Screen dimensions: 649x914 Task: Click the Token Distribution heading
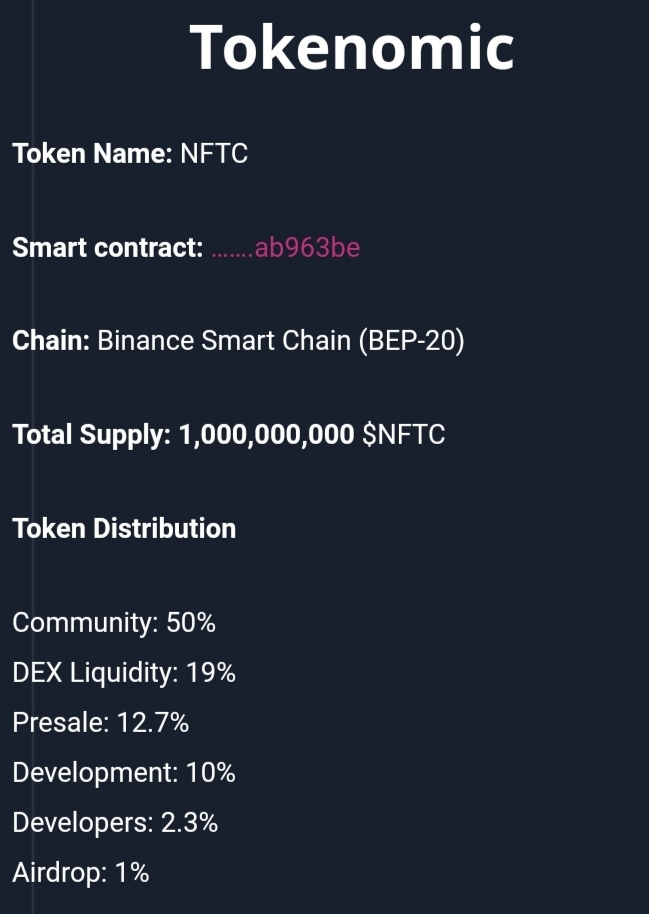tap(124, 528)
